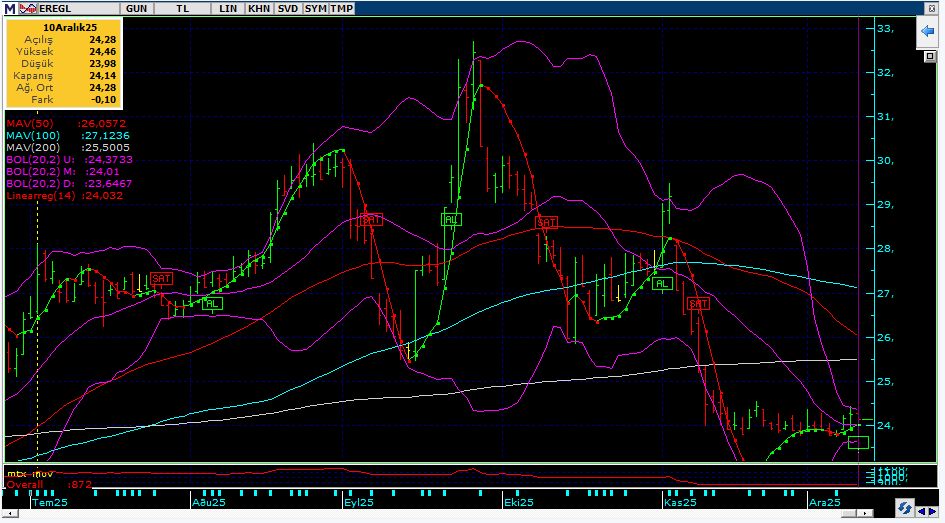Viewport: 945px width, 523px height.
Task: Open the TL currency selector
Action: click(182, 8)
